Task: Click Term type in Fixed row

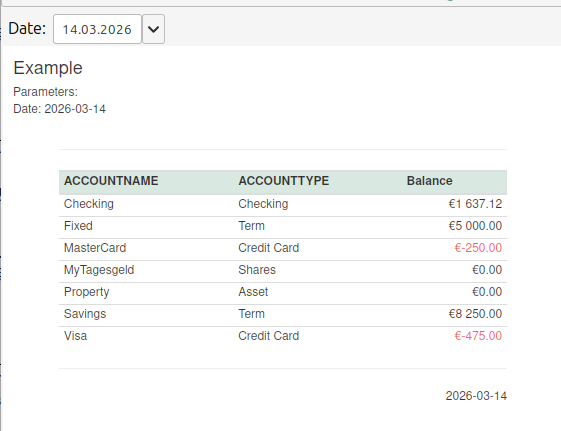Action: point(252,226)
